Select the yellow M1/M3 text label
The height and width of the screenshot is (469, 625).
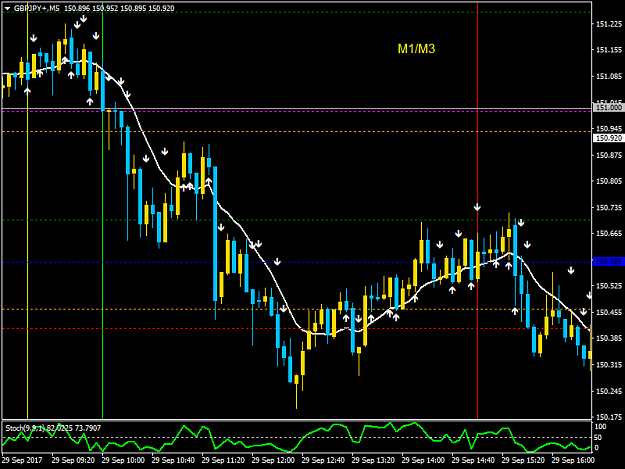pos(416,49)
